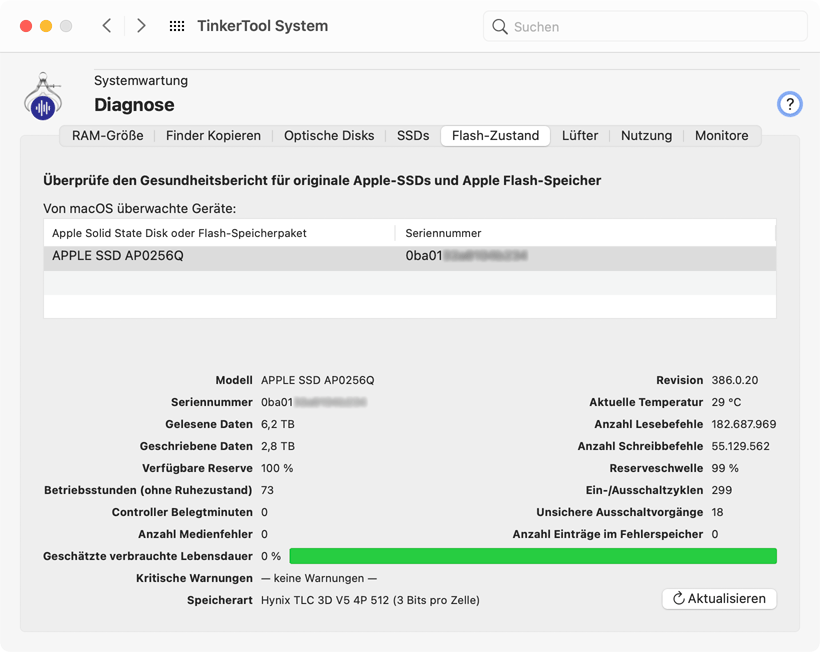Screen dimensions: 820x652
Task: Click read commands count 182.687.969
Action: [x=744, y=424]
